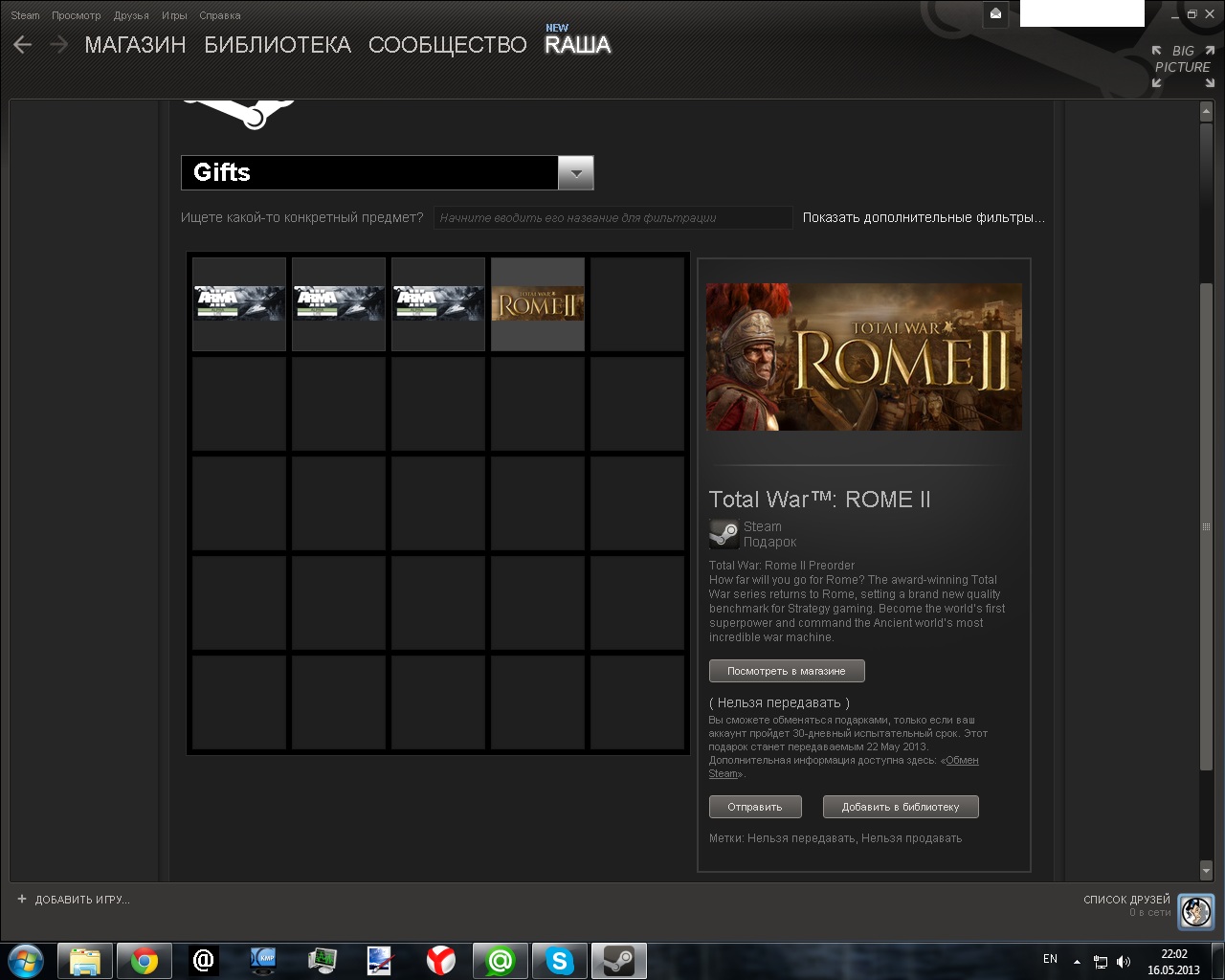Viewport: 1225px width, 980px height.
Task: Open the Игры menu
Action: click(x=174, y=15)
